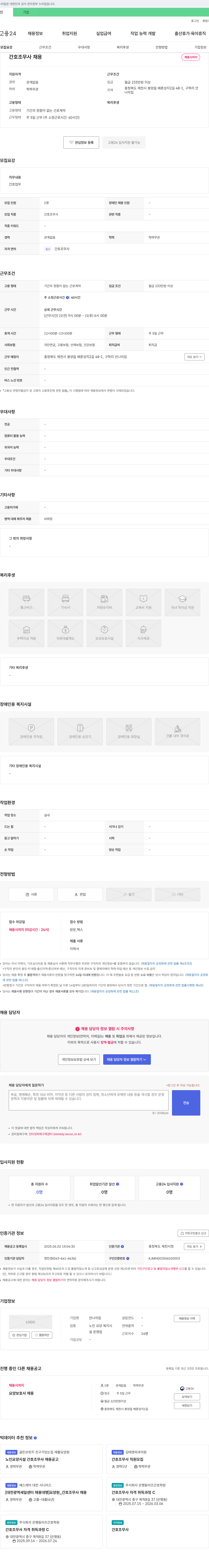Click the info icon next to 취업알선기관 알선
The height and width of the screenshot is (1568, 209).
pyautogui.click(x=118, y=1184)
